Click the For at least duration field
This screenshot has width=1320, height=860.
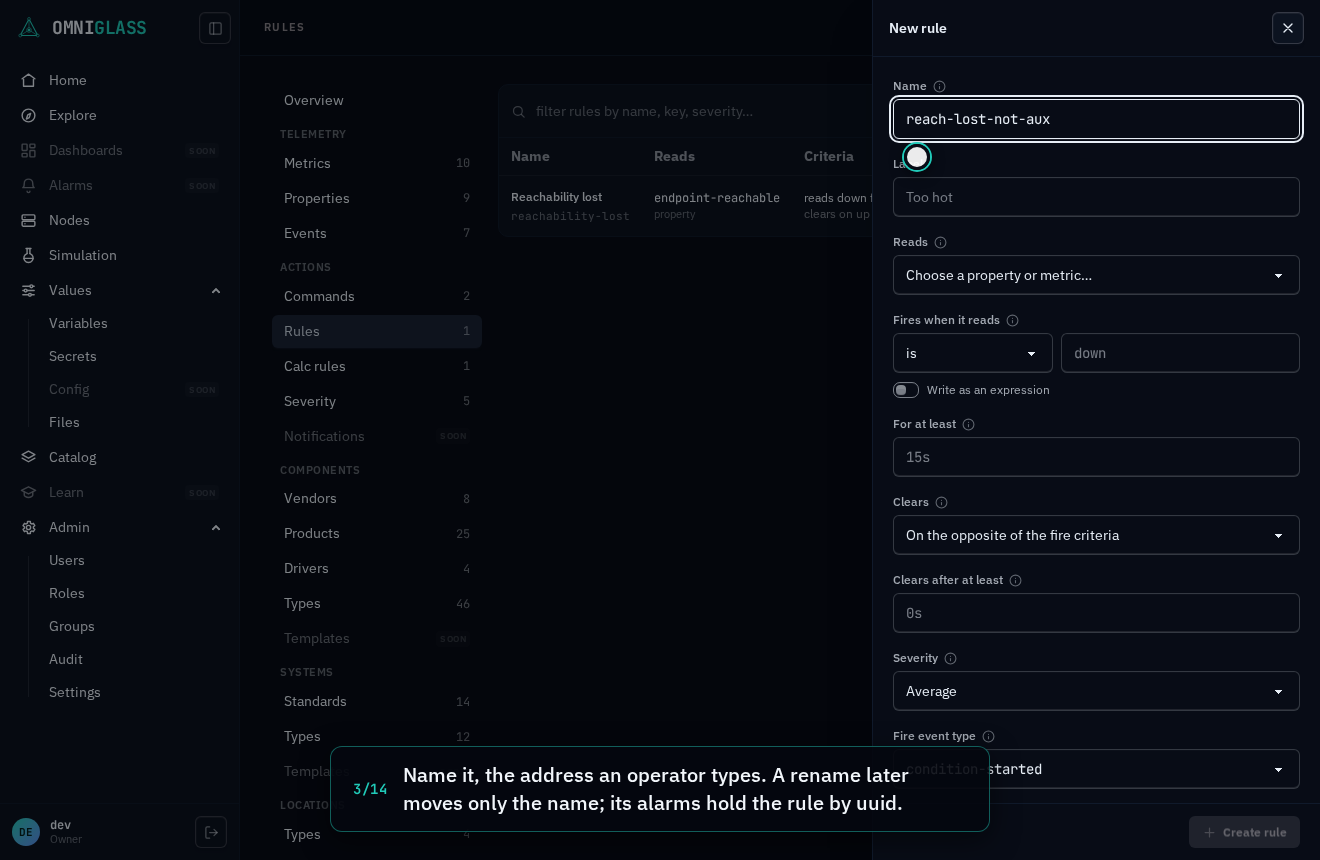coord(1096,457)
